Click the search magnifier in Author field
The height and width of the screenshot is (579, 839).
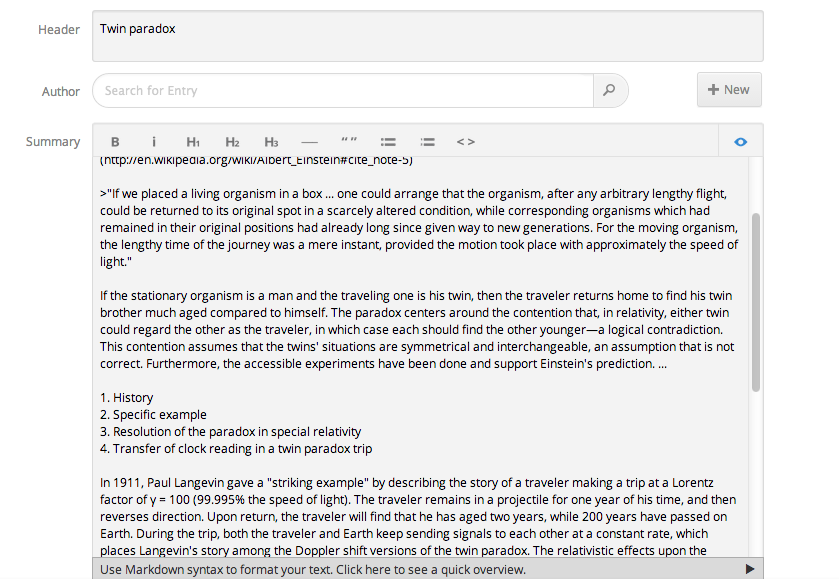pyautogui.click(x=609, y=90)
